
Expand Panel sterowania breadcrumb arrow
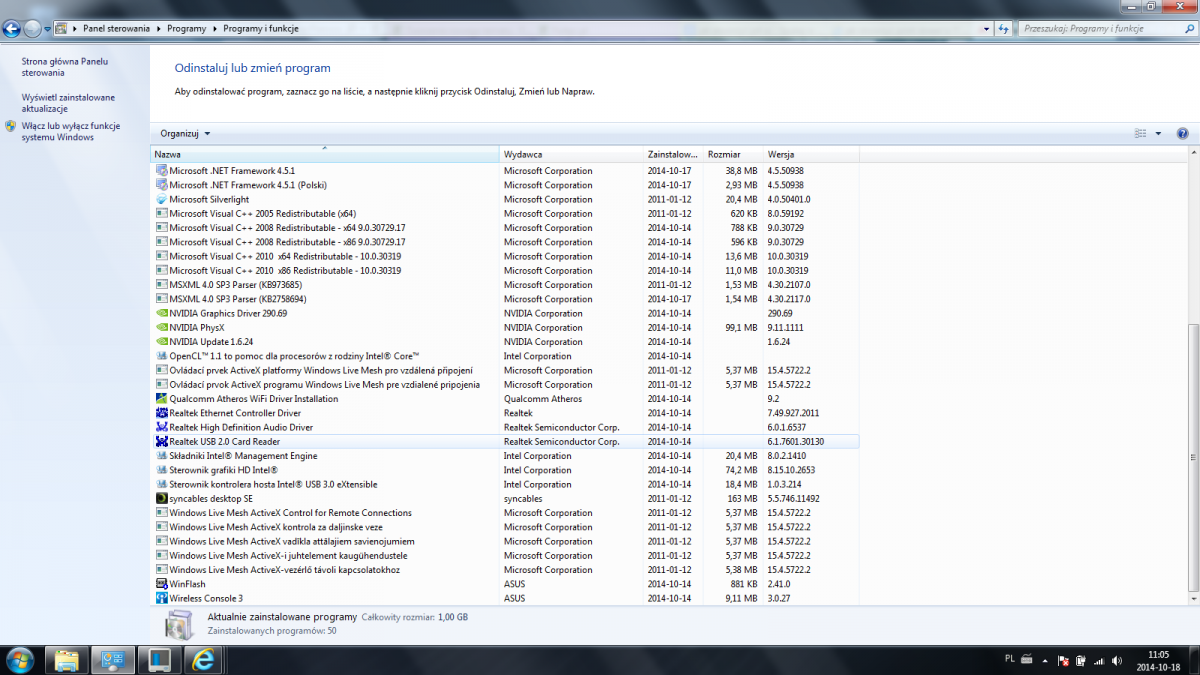[x=158, y=29]
